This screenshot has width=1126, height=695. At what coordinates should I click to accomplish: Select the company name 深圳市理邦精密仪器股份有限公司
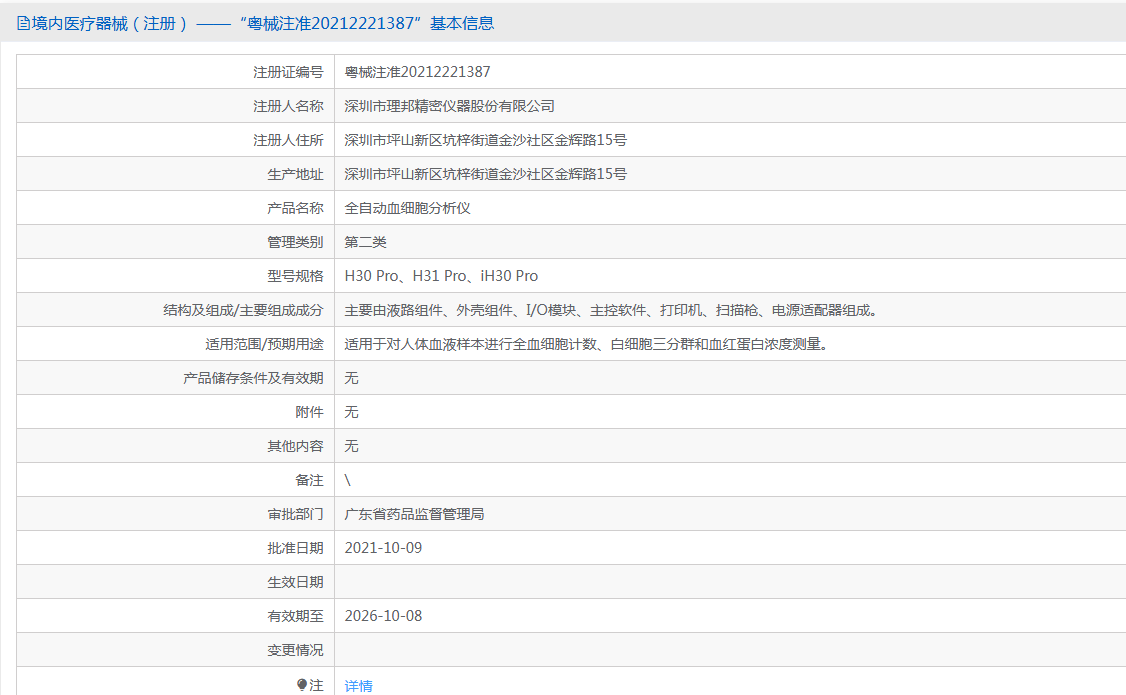[450, 106]
